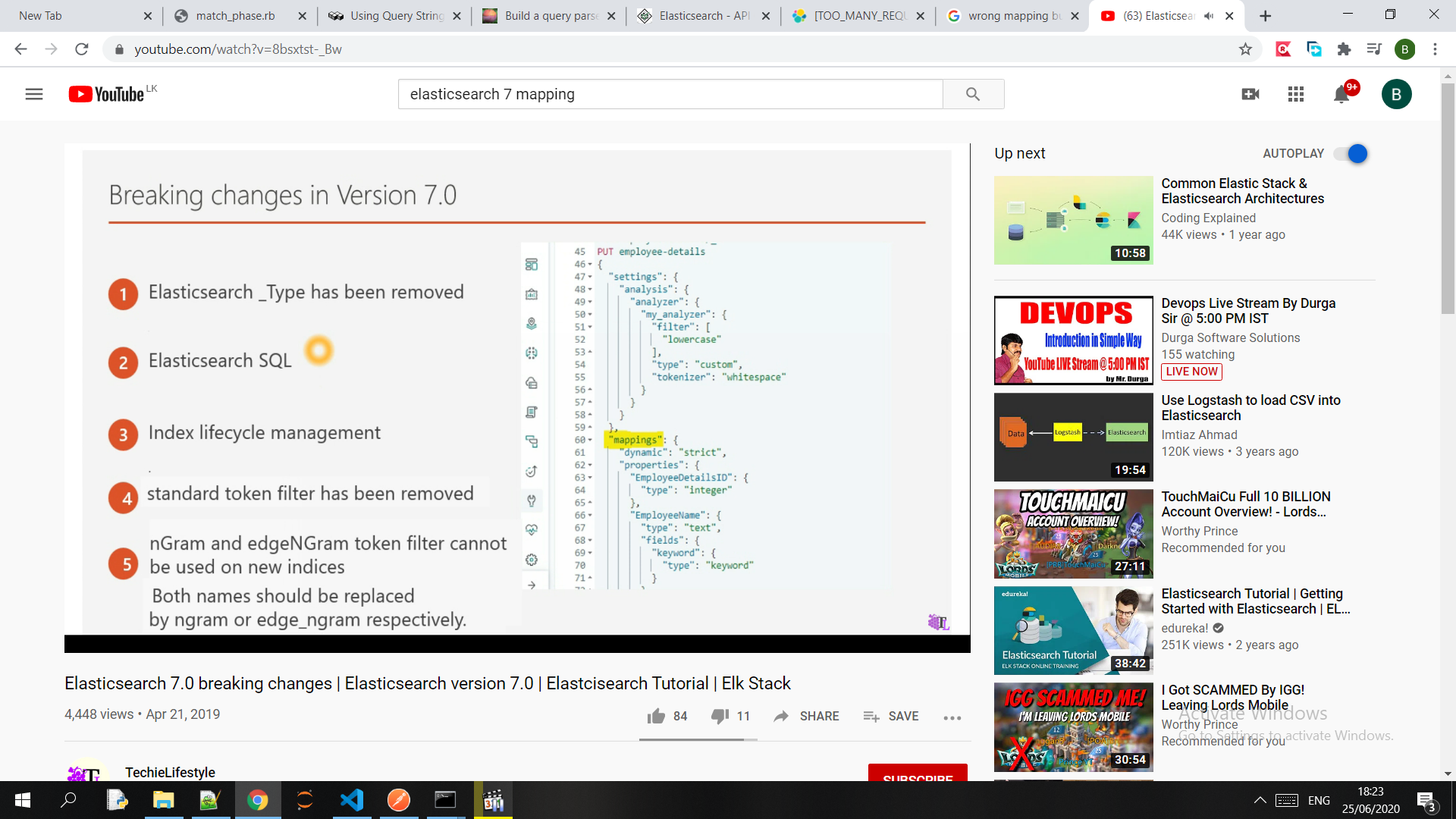Open TouchMaiCu Full 10 BILLION video title
The image size is (1456, 819).
pyautogui.click(x=1245, y=504)
